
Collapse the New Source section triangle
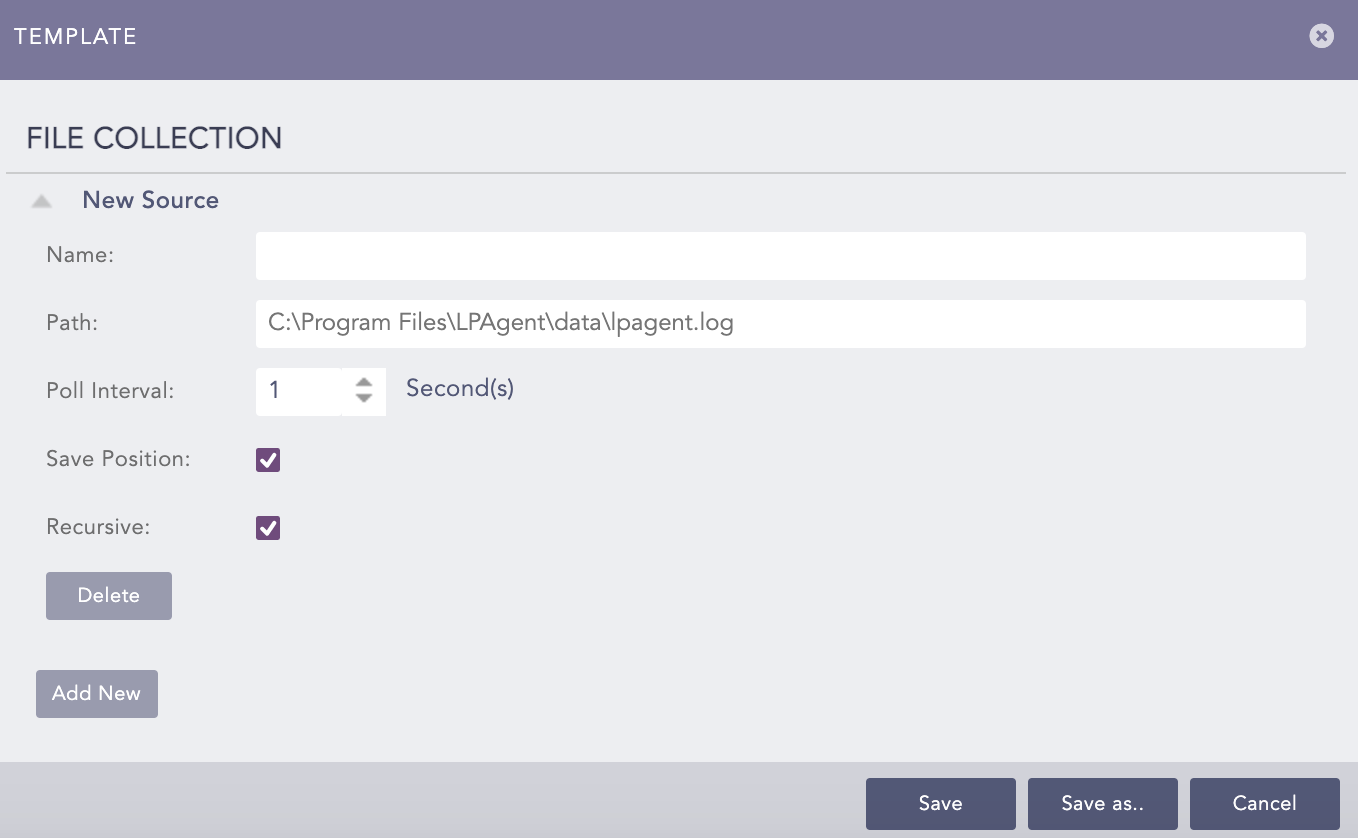click(x=41, y=201)
